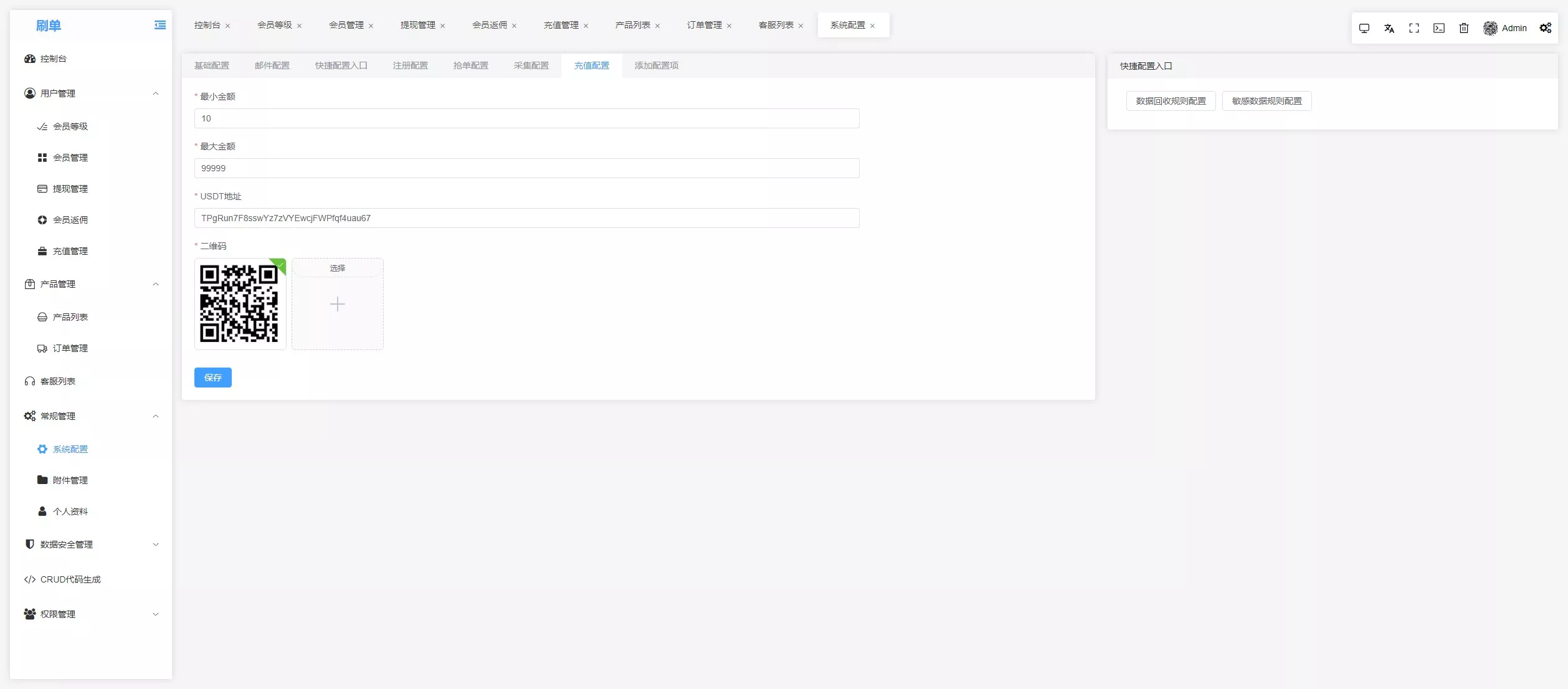Click the 产品列表 sidebar icon
Image resolution: width=1568 pixels, height=689 pixels.
[x=42, y=317]
